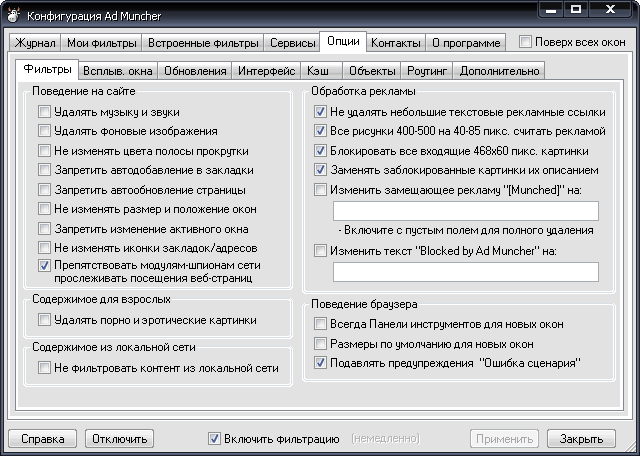640x456 pixels.
Task: Check Запретить автодобавление в закладки
Action: [x=44, y=169]
